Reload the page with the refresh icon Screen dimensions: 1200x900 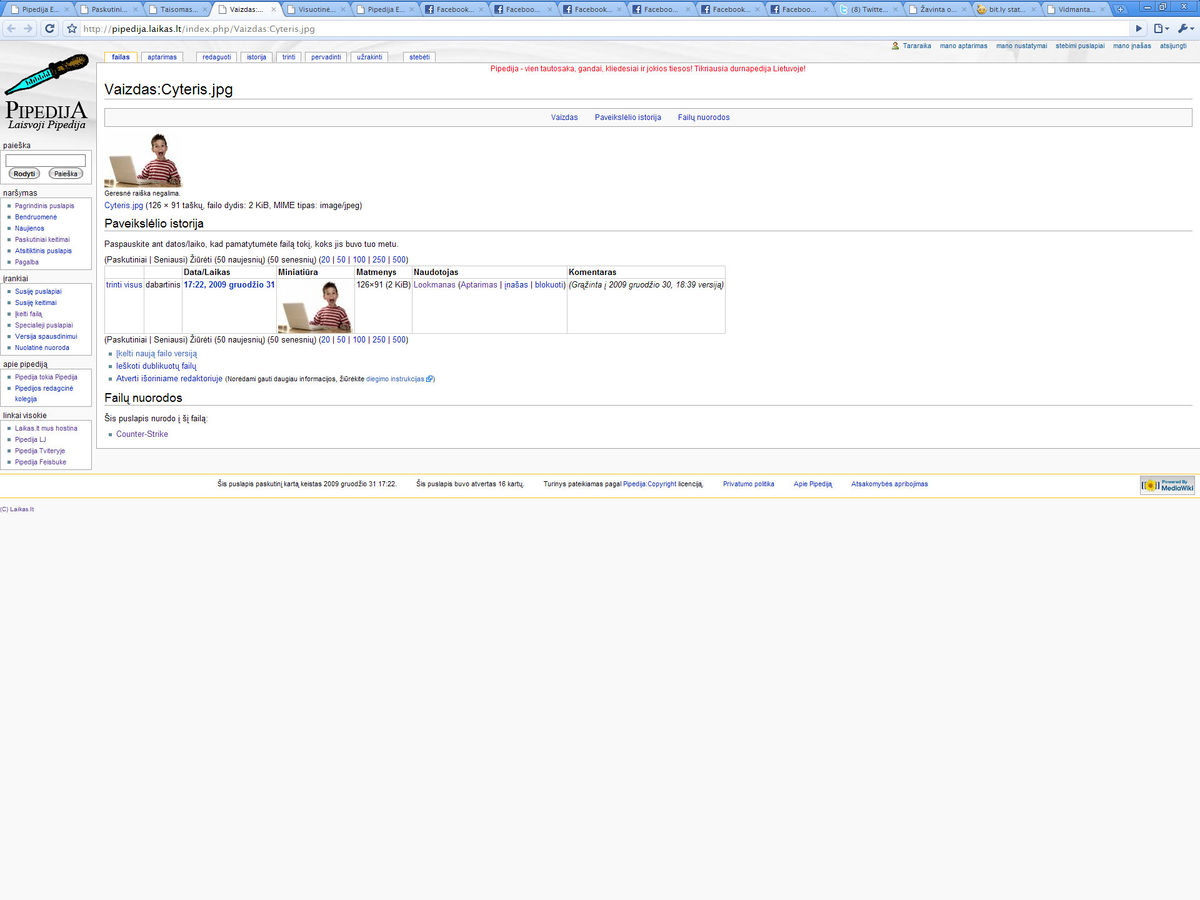point(49,28)
